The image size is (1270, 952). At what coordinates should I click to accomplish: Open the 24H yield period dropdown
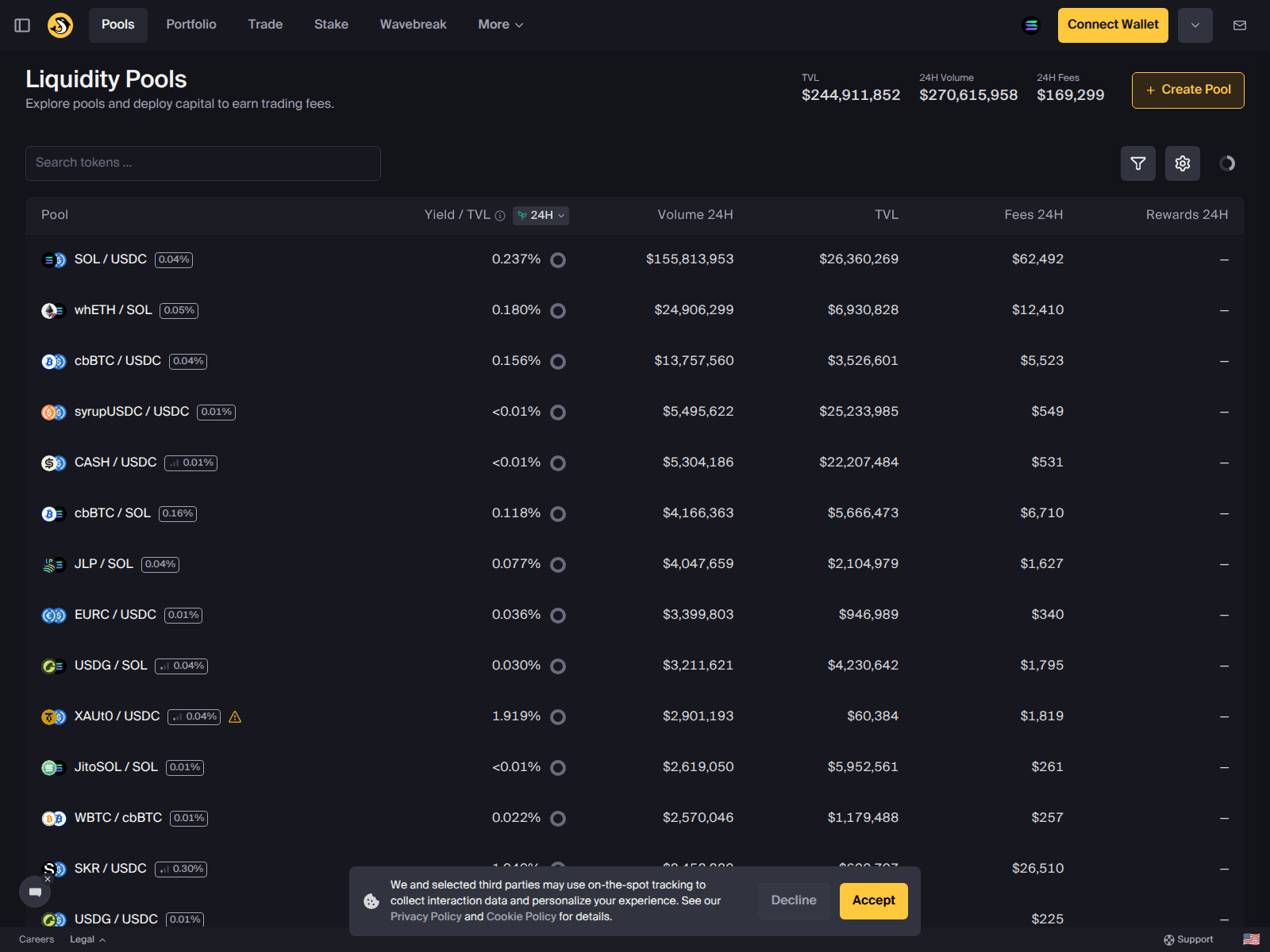541,216
